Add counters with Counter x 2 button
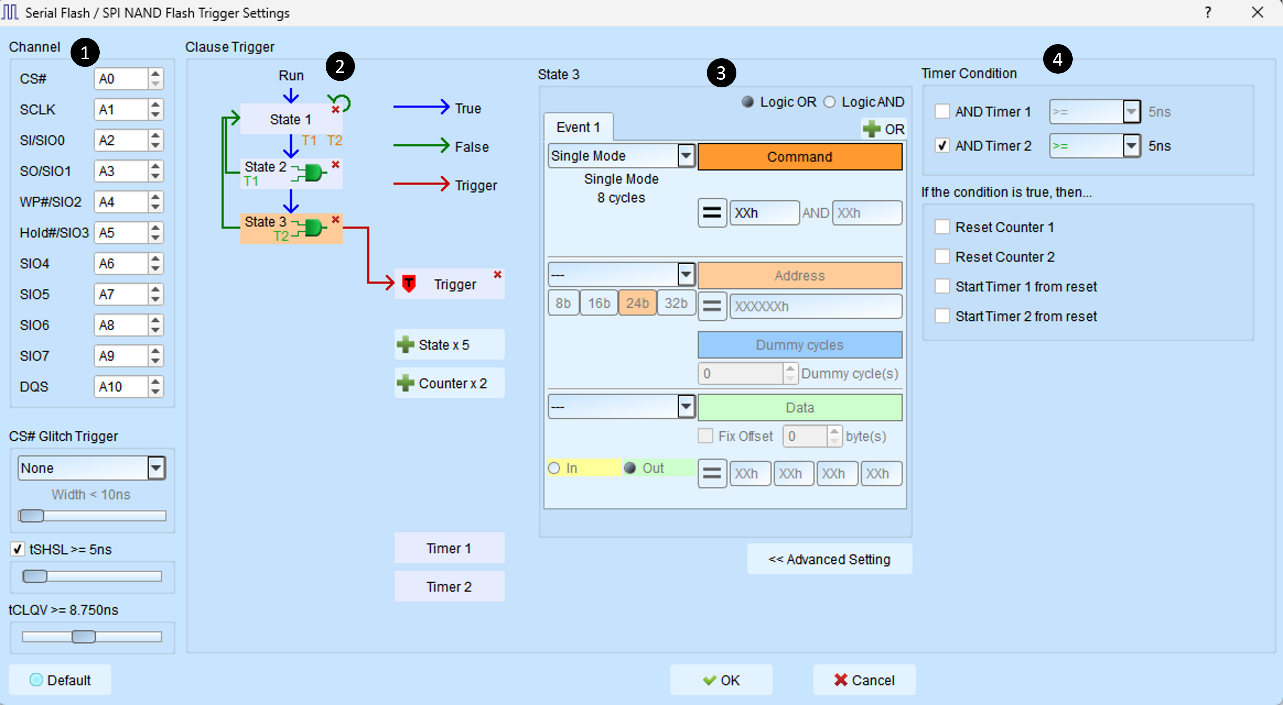Viewport: 1283px width, 705px height. (x=449, y=383)
